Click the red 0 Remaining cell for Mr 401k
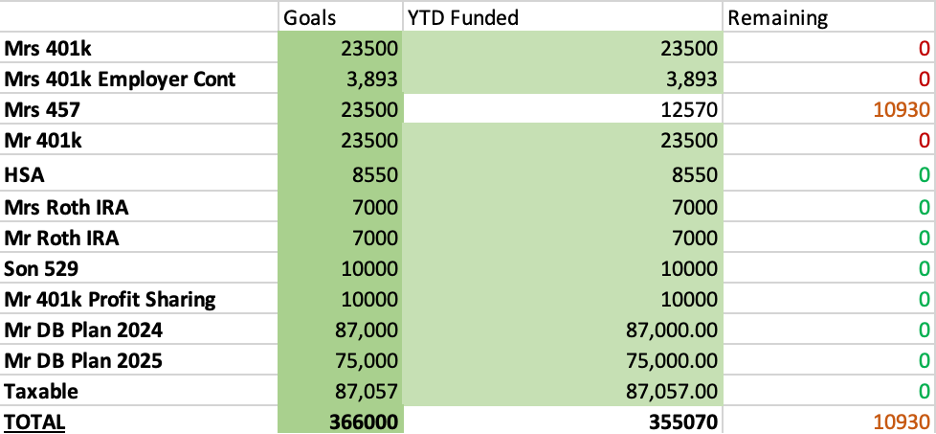Image resolution: width=936 pixels, height=434 pixels. (923, 141)
